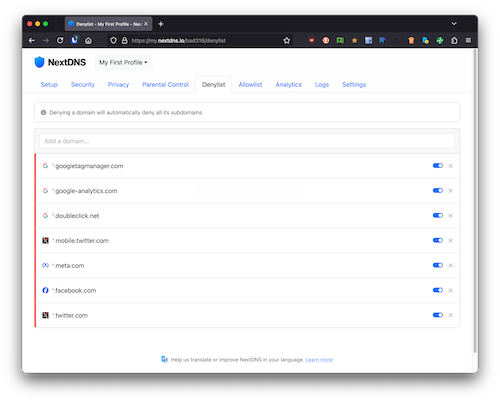Click the browser reload icon
The height and width of the screenshot is (402, 500).
[x=60, y=40]
